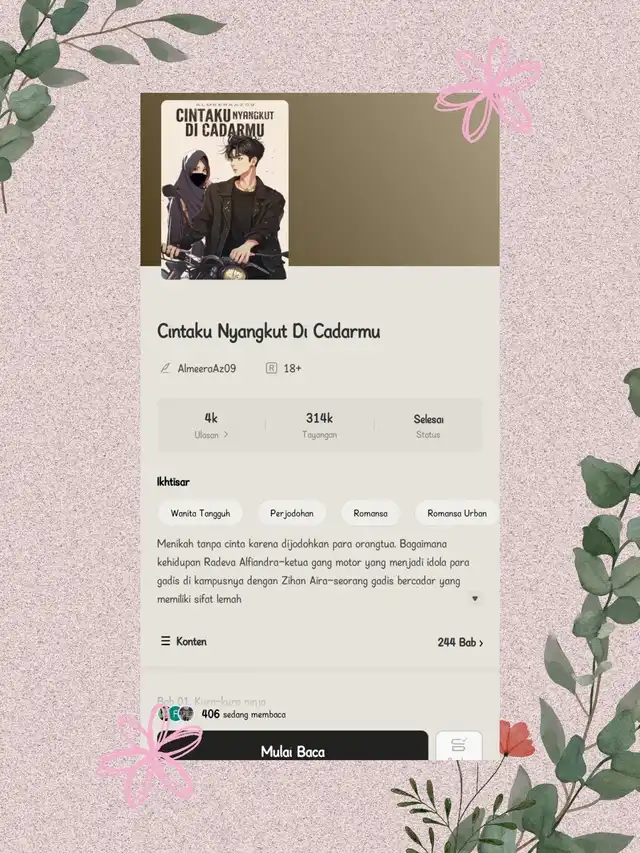Tap the Konten list icon
The height and width of the screenshot is (853, 640).
pyautogui.click(x=165, y=641)
